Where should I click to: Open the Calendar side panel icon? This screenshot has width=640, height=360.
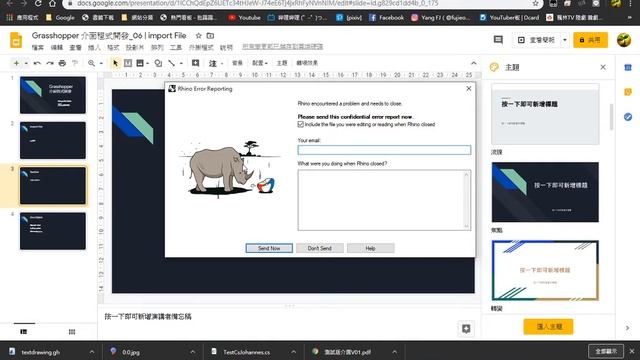point(628,67)
